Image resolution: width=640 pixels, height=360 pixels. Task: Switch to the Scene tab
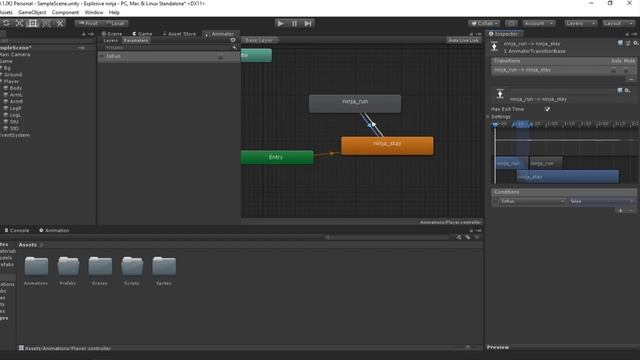click(x=112, y=34)
